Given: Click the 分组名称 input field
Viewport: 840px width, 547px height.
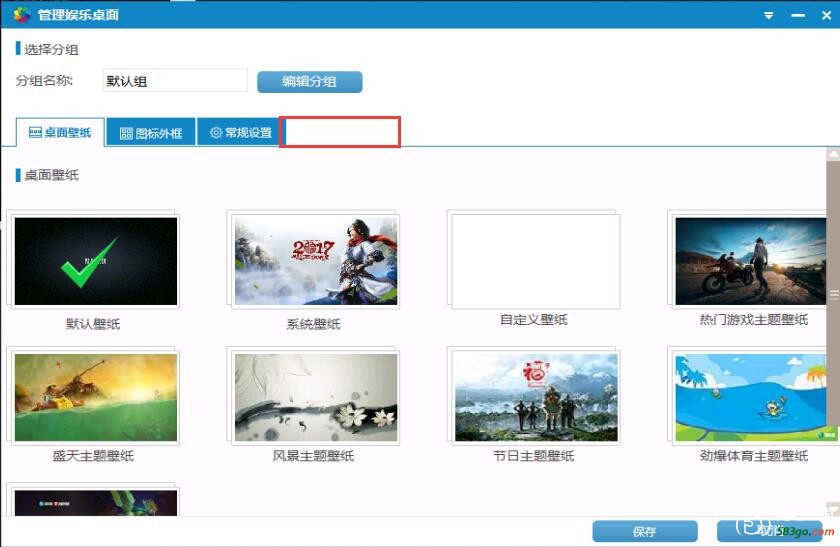Looking at the screenshot, I should [175, 81].
